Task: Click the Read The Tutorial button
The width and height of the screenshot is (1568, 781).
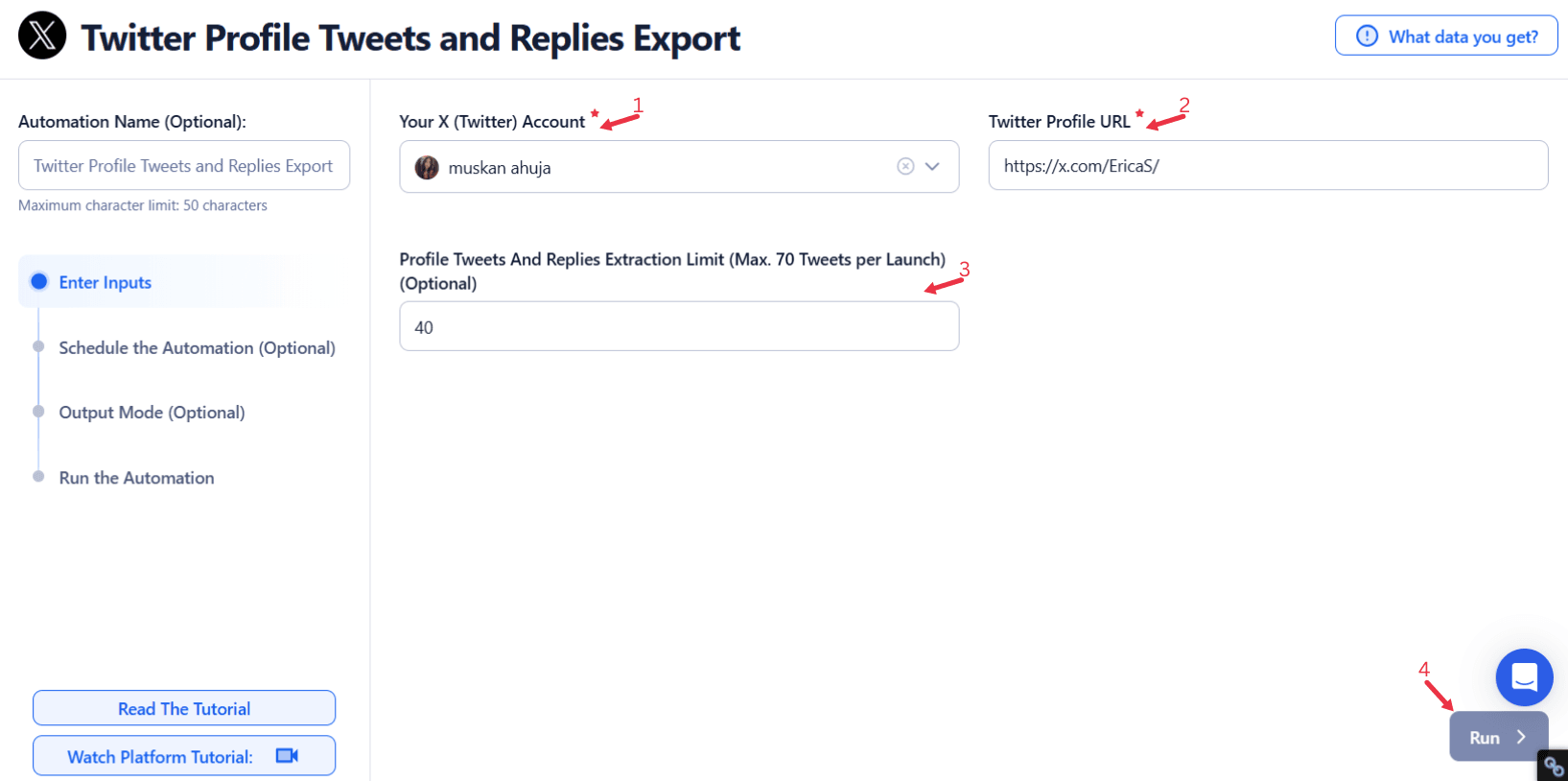Action: click(x=184, y=708)
